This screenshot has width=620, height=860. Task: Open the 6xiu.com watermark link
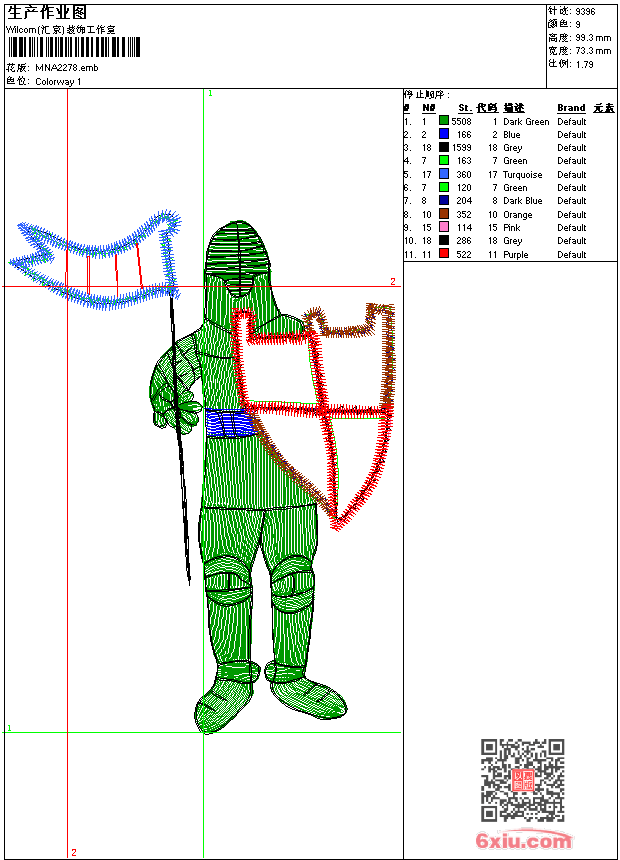(x=523, y=839)
